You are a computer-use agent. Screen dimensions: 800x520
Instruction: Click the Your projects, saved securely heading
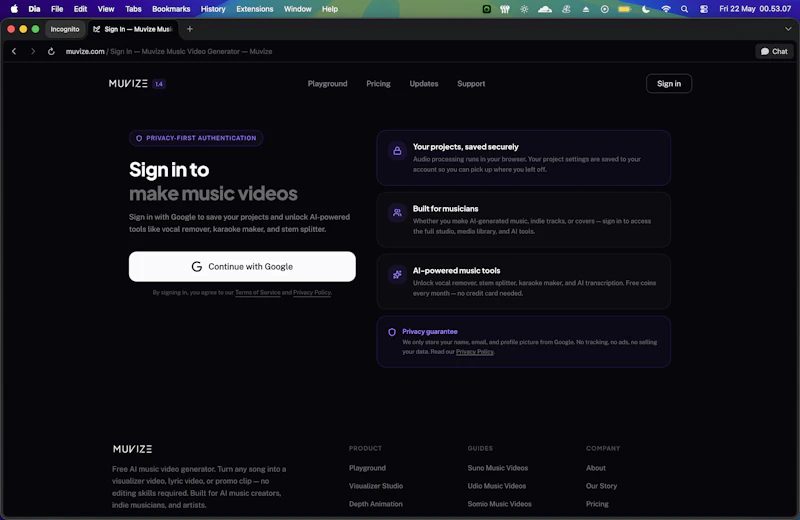[465, 146]
